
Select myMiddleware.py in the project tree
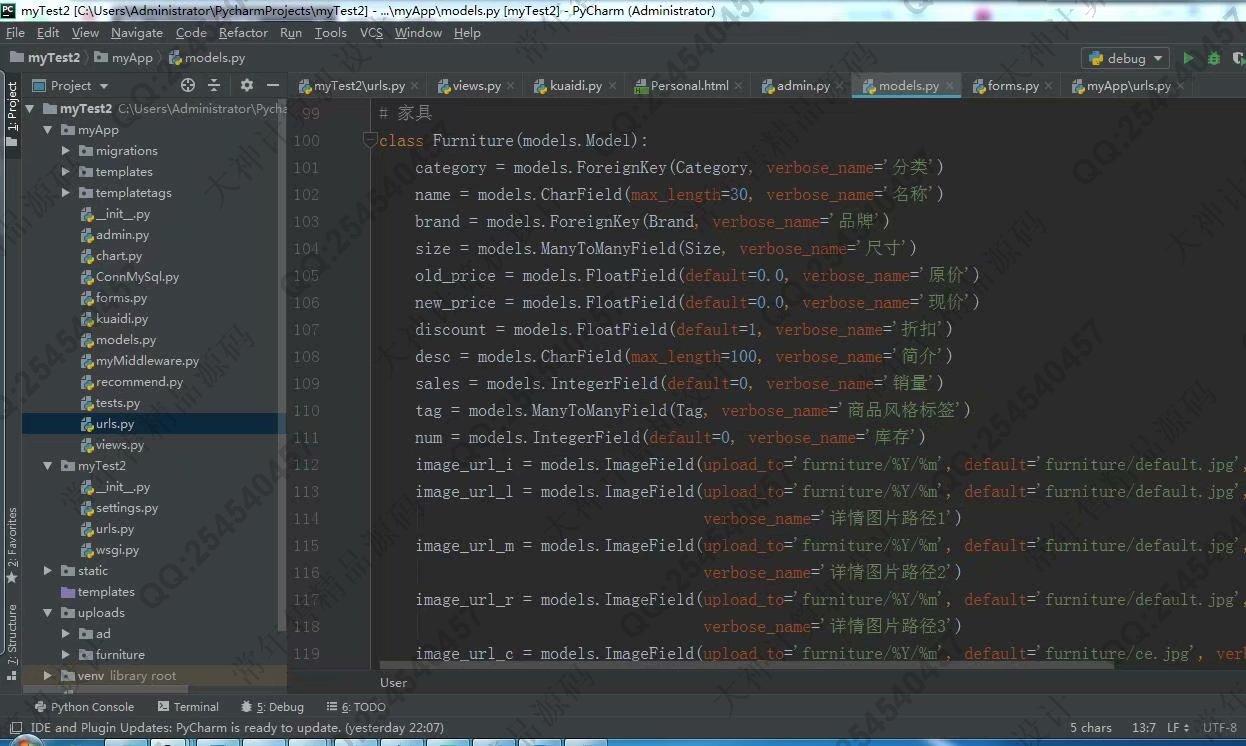147,361
